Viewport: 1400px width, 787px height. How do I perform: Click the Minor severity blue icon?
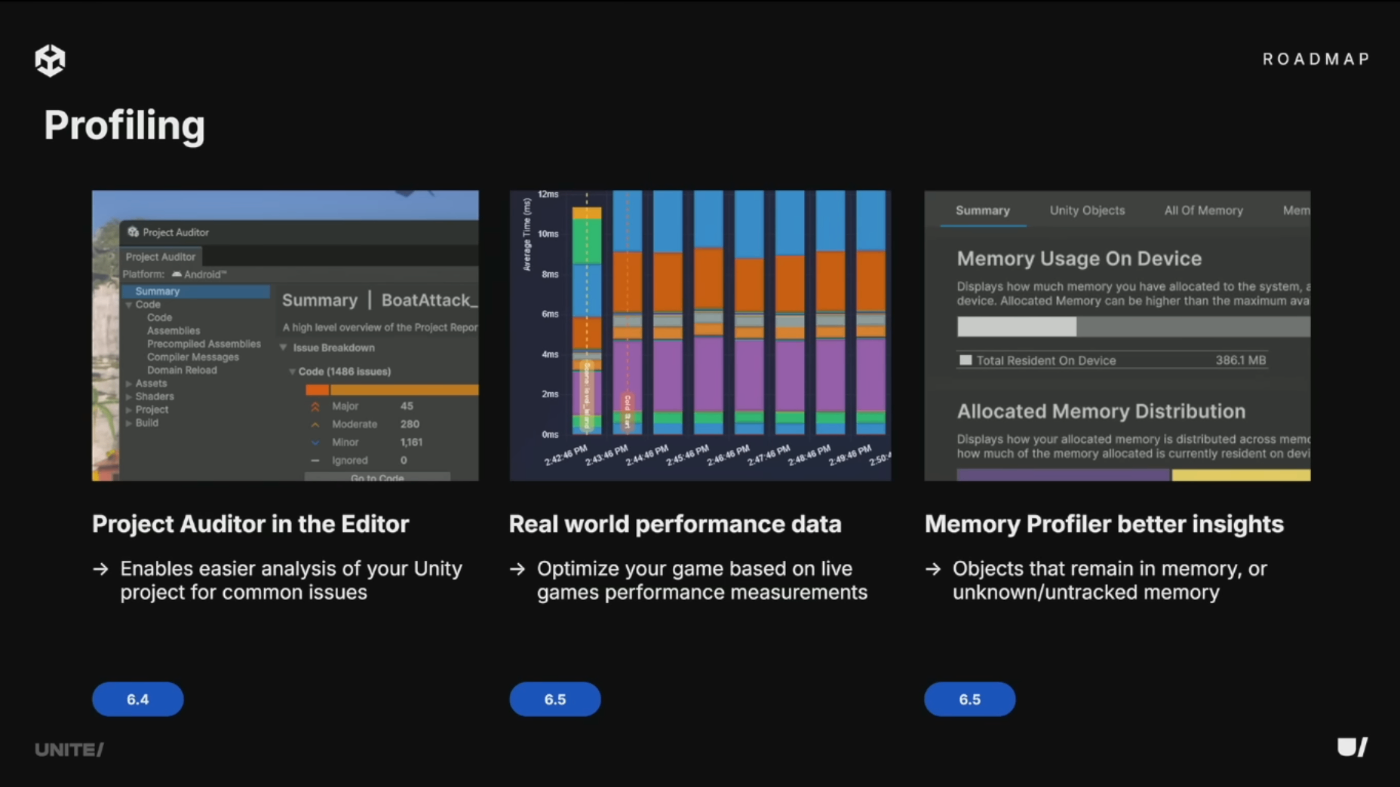click(315, 443)
